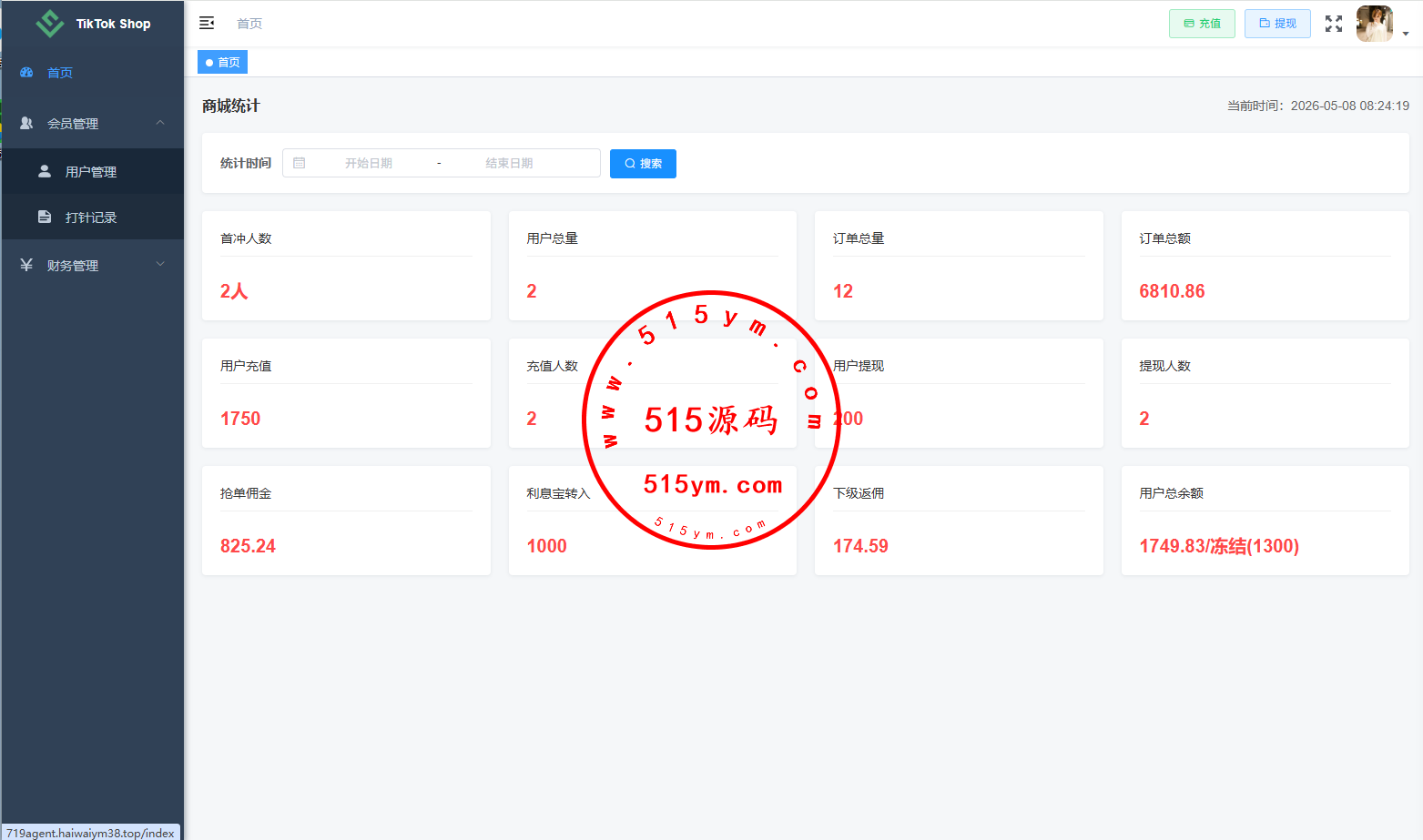Click the green 充值 button
The image size is (1423, 840).
[1202, 24]
